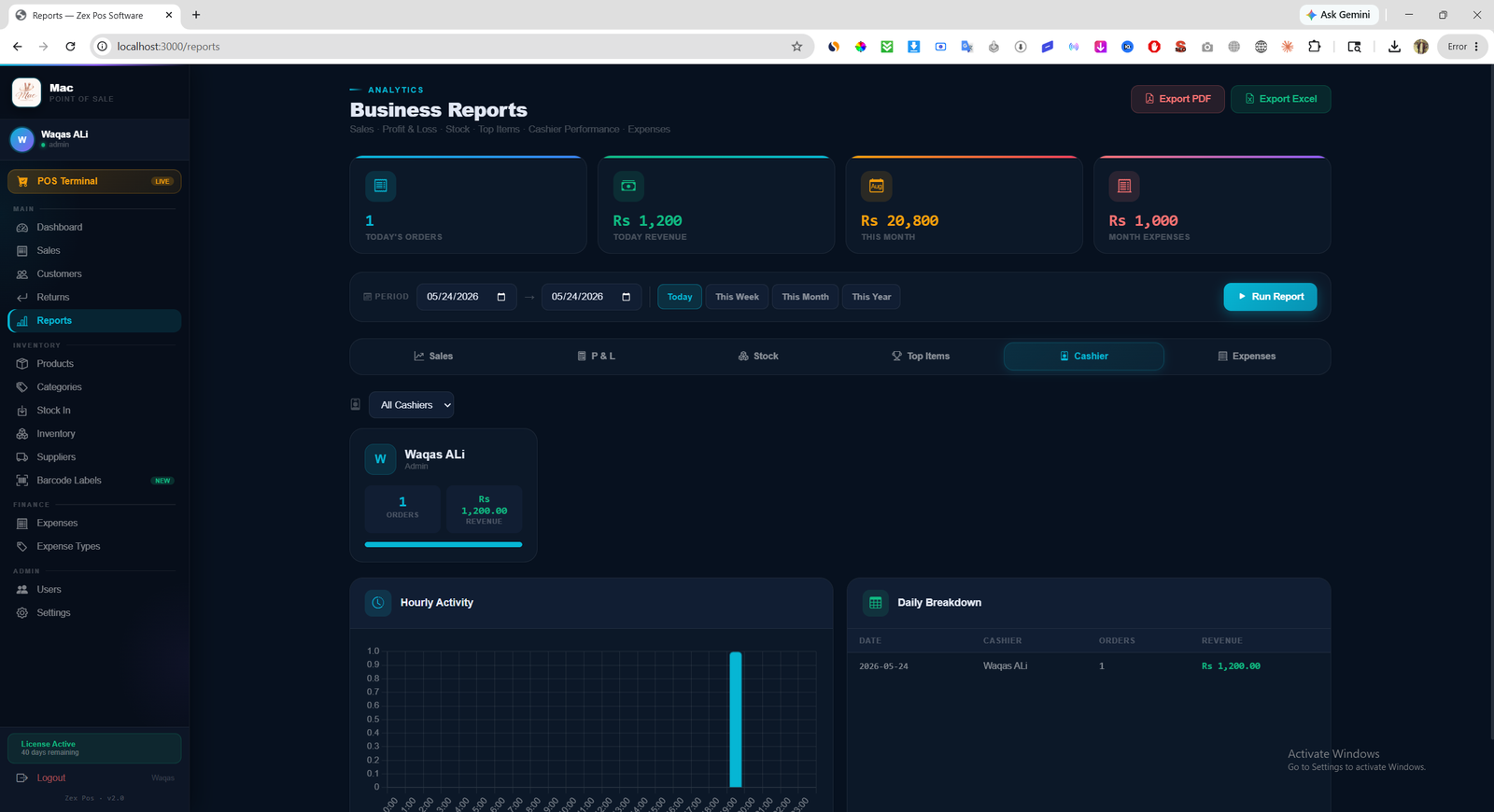Click the Stock In sidebar icon
Viewport: 1494px width, 812px height.
[22, 411]
